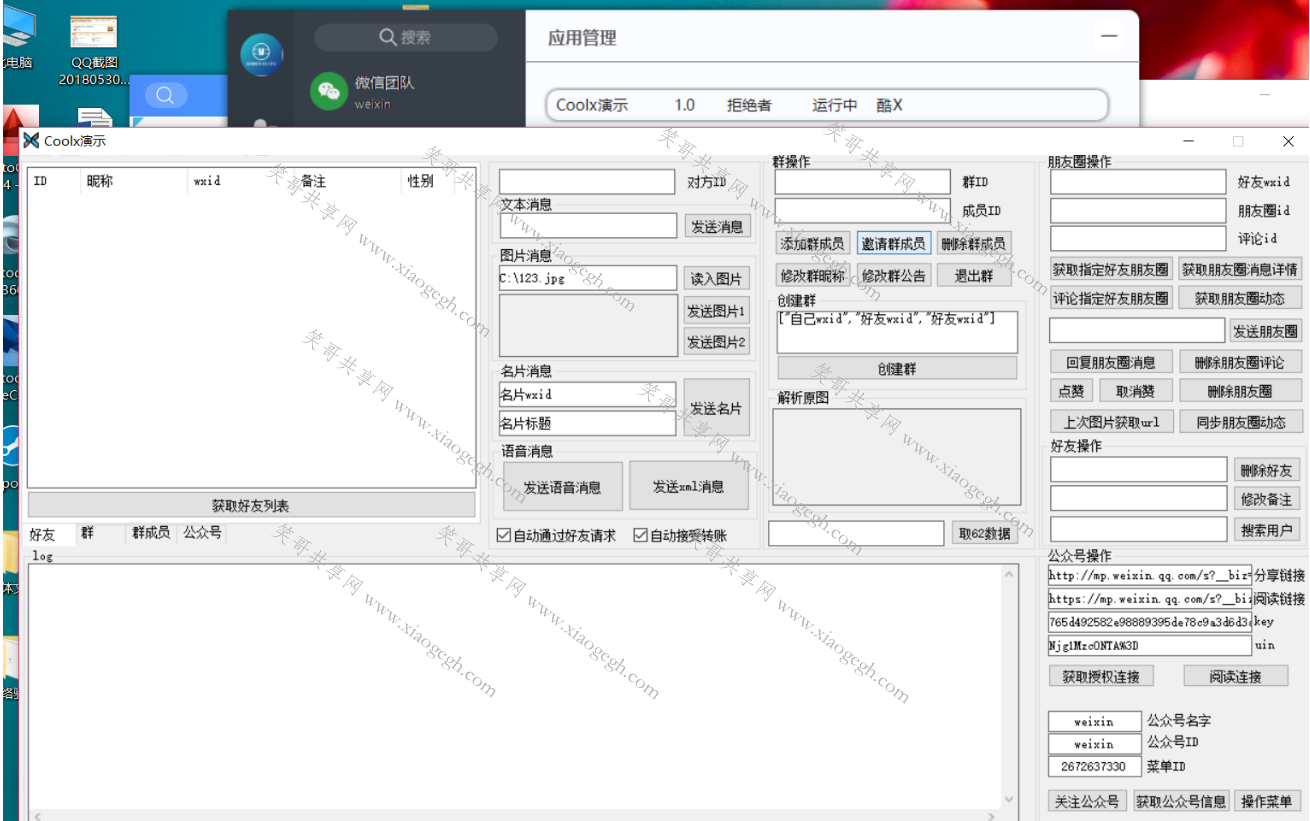Toggle 自动接受转账 checkbox
Image resolution: width=1310 pixels, height=821 pixels.
pos(641,536)
